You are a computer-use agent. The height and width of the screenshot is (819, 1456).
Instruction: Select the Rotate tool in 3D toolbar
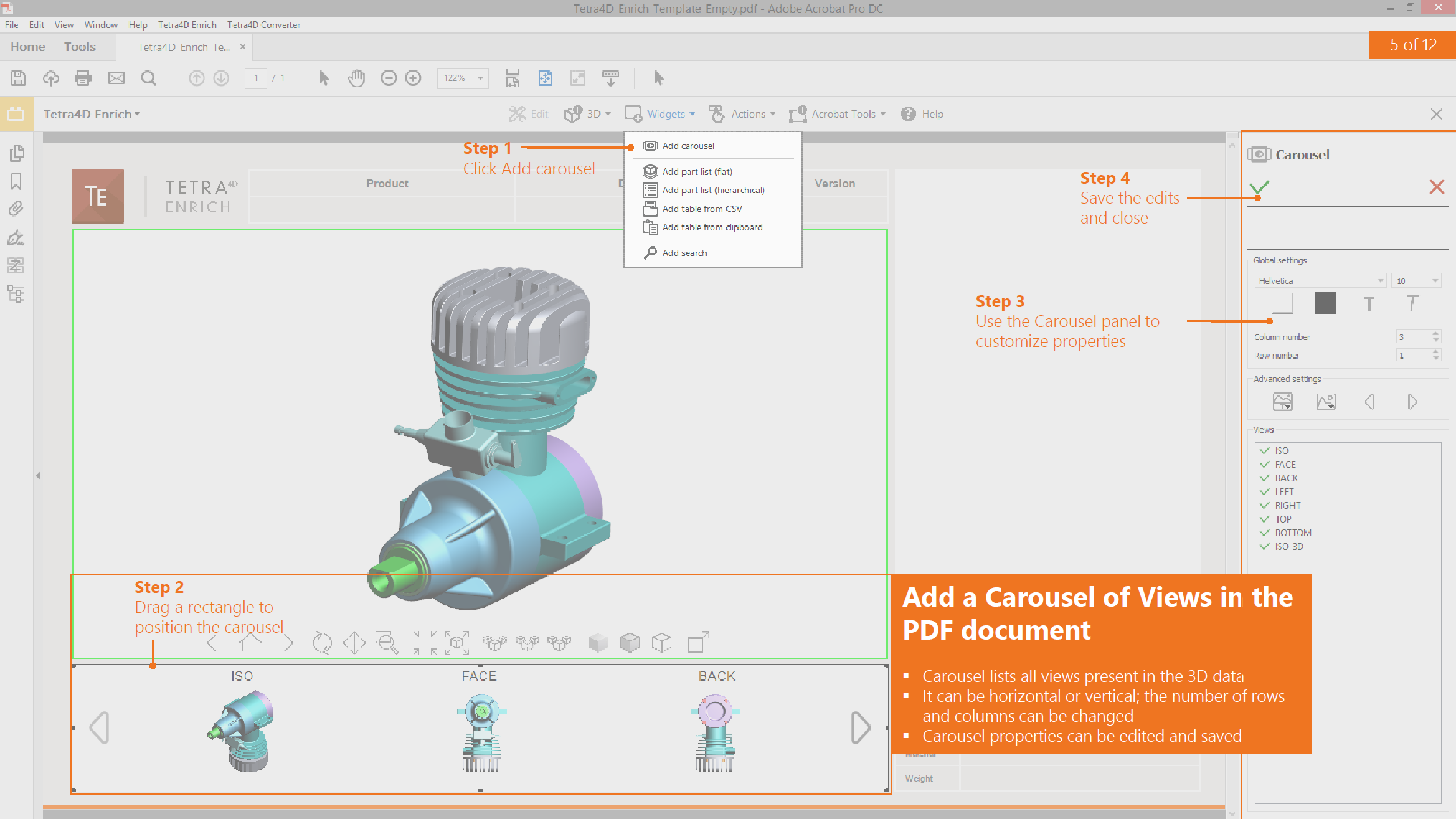tap(322, 643)
